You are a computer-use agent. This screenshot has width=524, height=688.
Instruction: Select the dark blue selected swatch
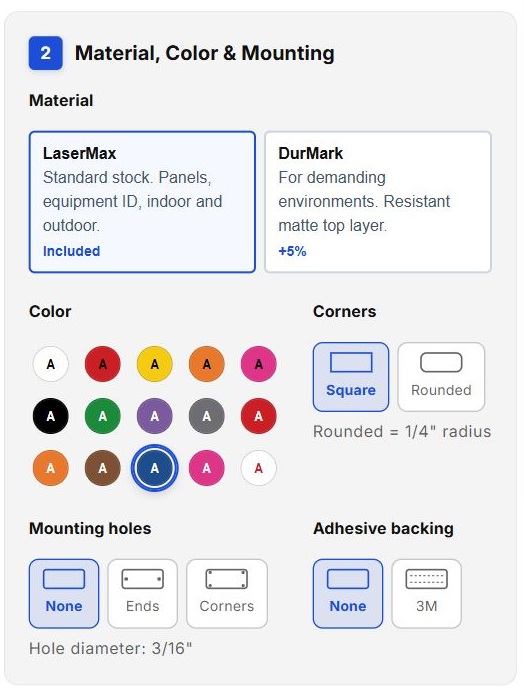[154, 468]
